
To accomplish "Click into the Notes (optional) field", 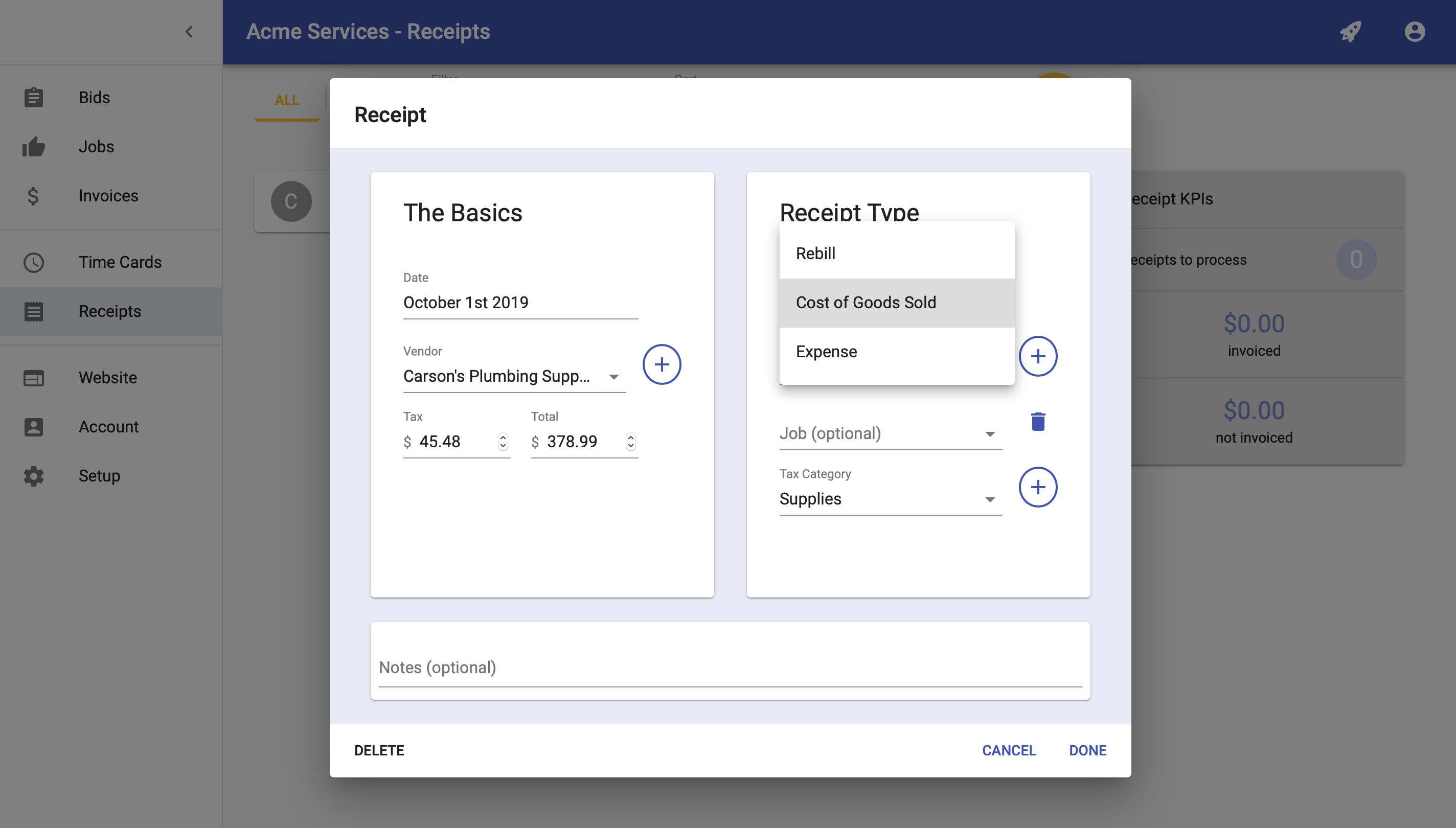I will pyautogui.click(x=730, y=668).
